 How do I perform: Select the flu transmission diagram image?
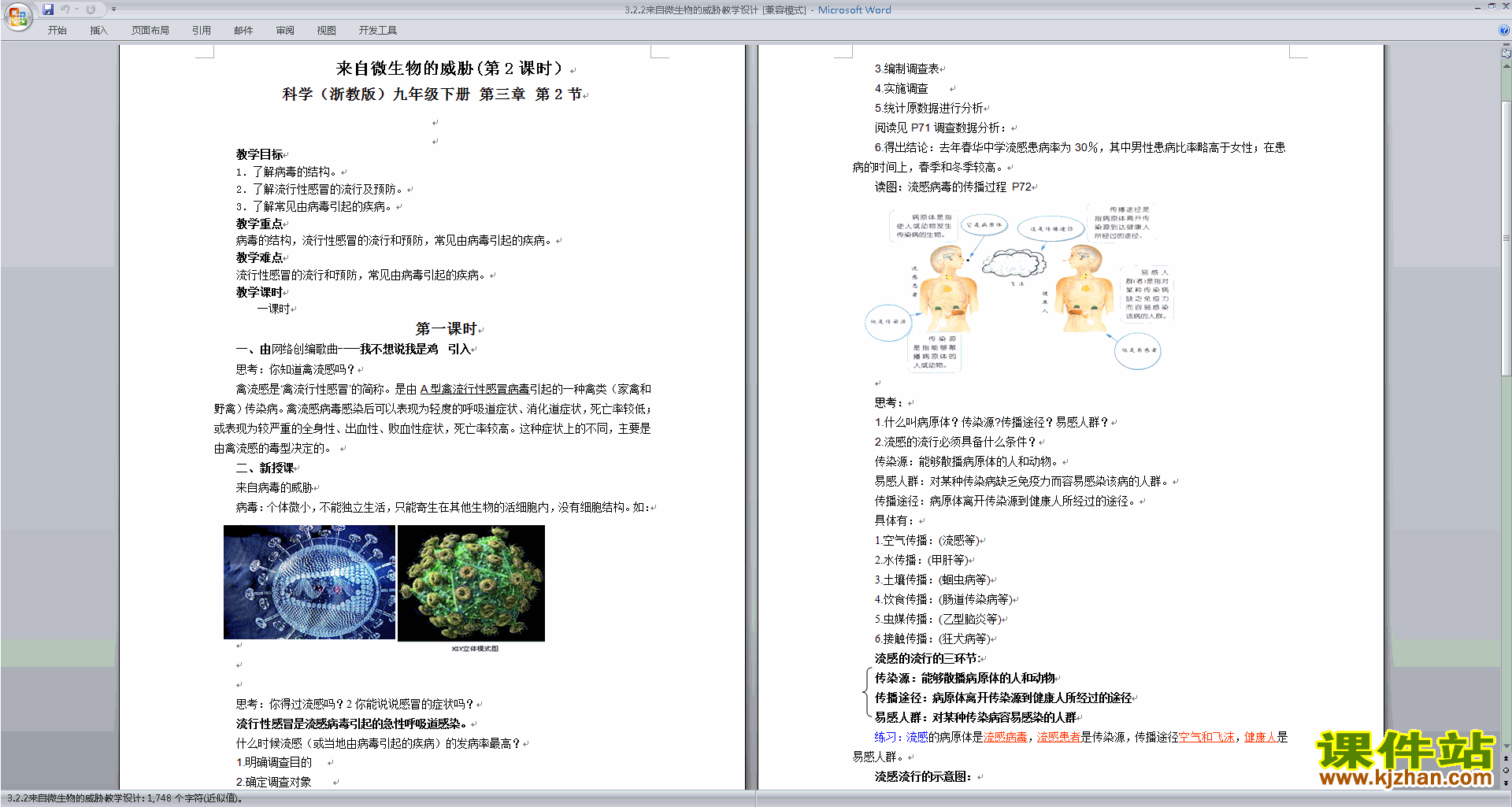click(x=1021, y=288)
